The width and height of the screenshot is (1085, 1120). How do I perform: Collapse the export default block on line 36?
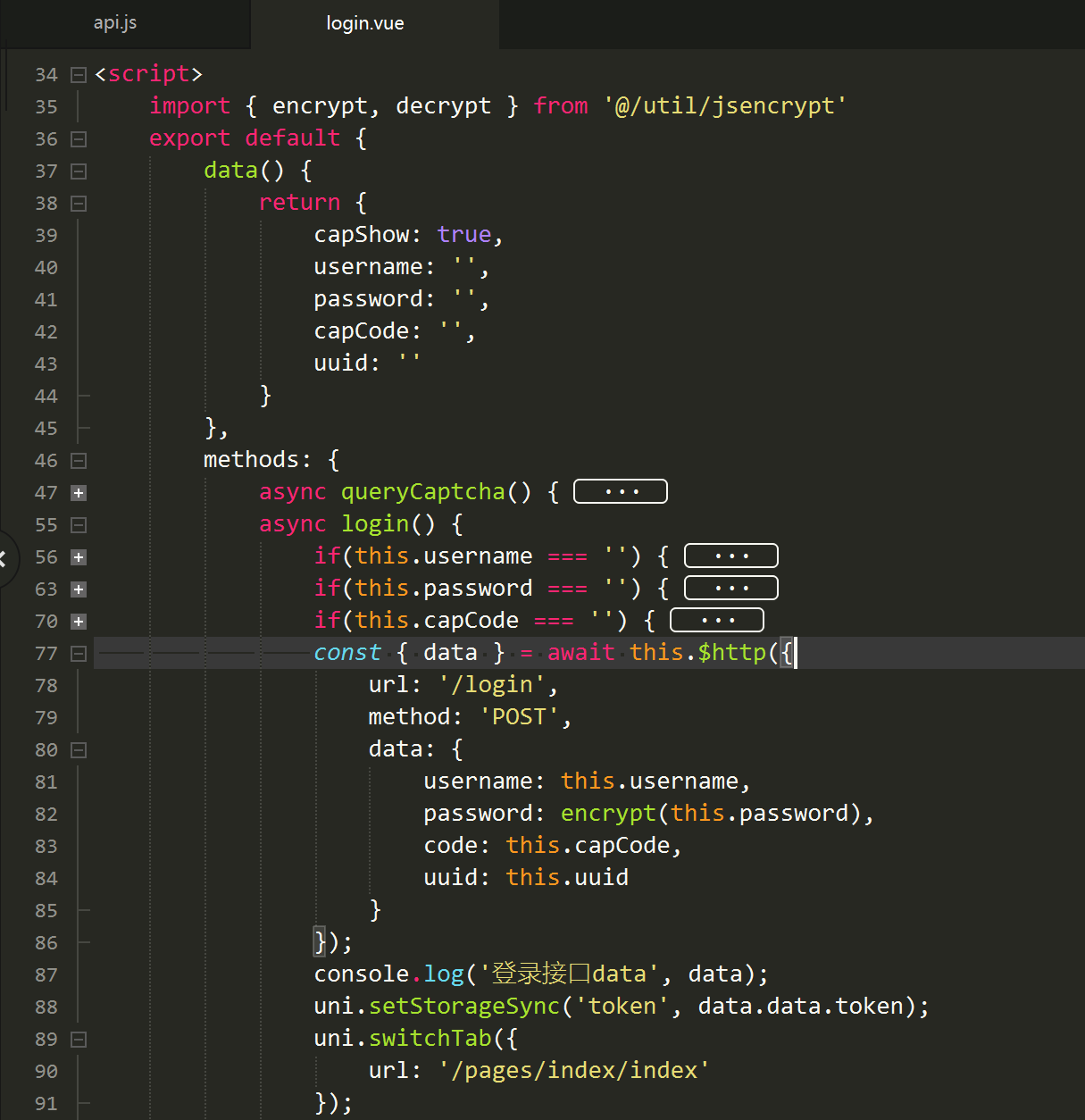79,139
